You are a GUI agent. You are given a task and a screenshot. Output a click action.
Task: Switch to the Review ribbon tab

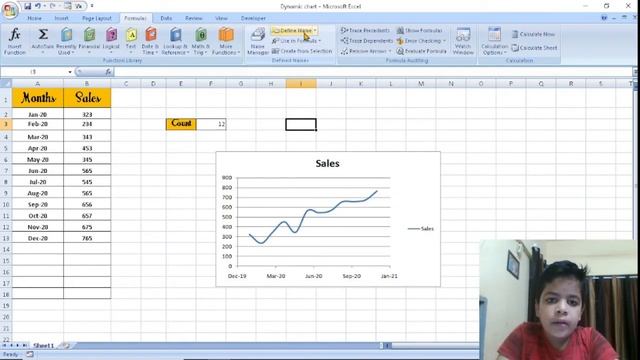tap(193, 18)
